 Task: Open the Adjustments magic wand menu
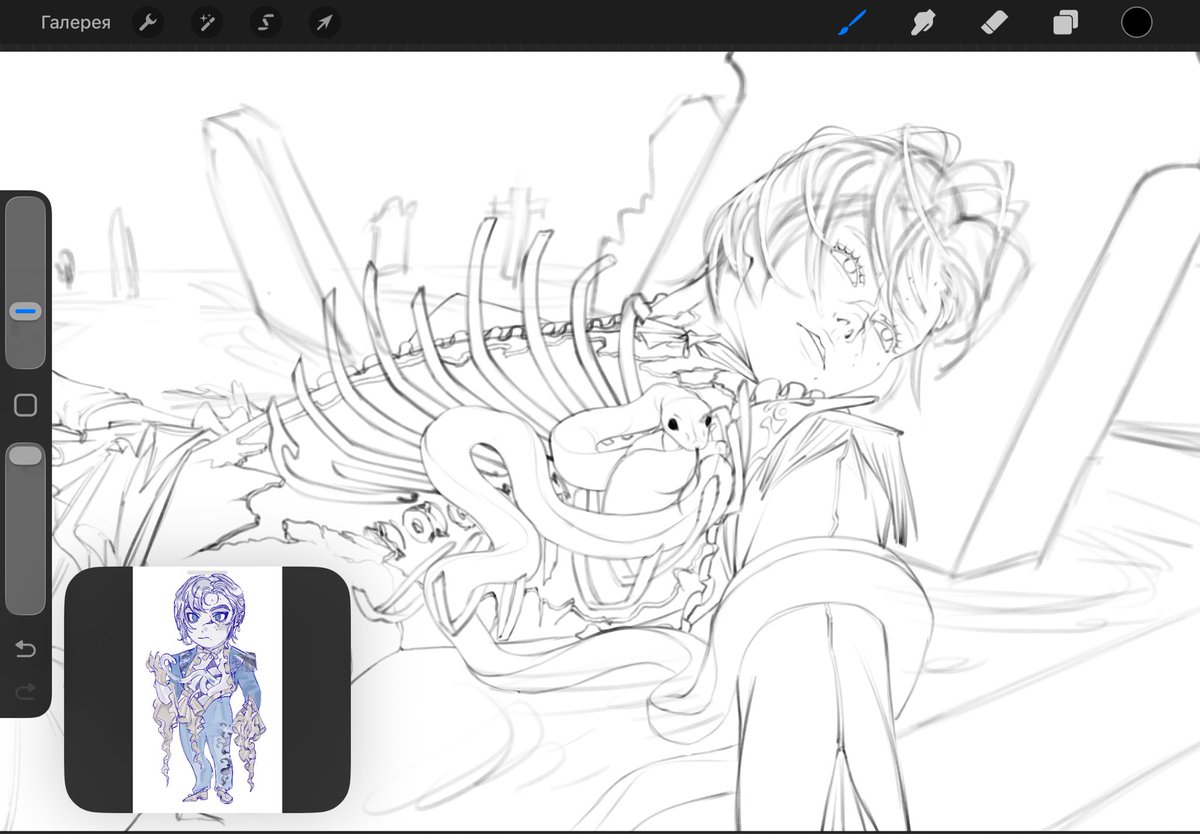pos(206,23)
